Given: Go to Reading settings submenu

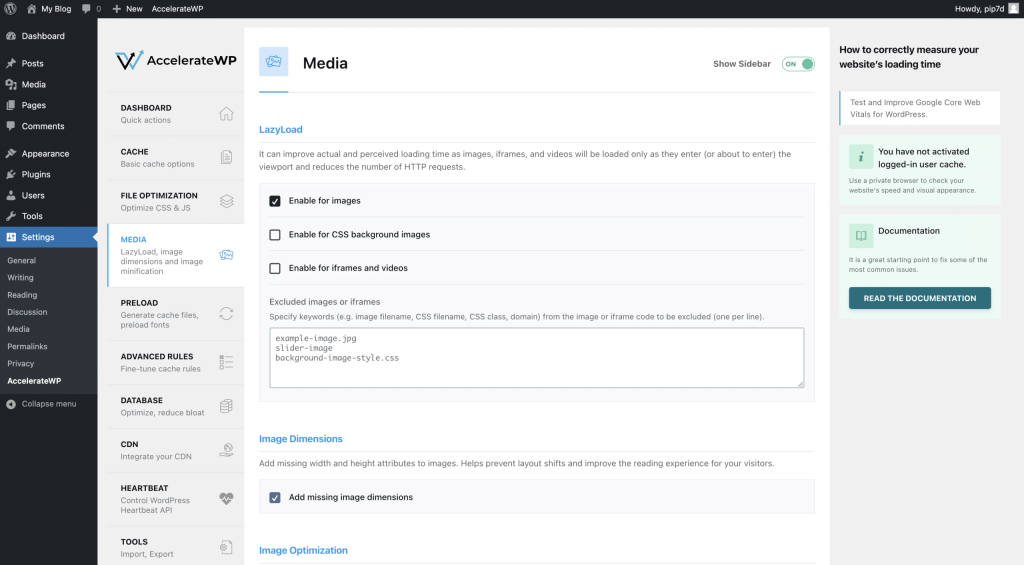Looking at the screenshot, I should 22,295.
